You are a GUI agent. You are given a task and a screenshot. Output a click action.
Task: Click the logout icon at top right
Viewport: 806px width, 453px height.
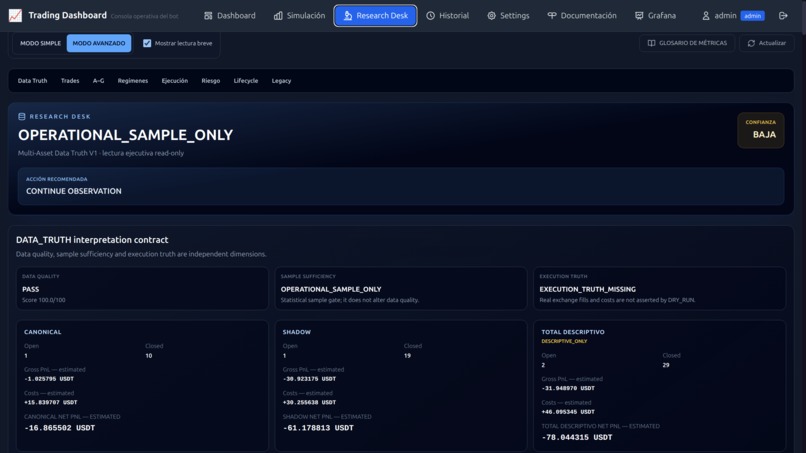(x=783, y=16)
